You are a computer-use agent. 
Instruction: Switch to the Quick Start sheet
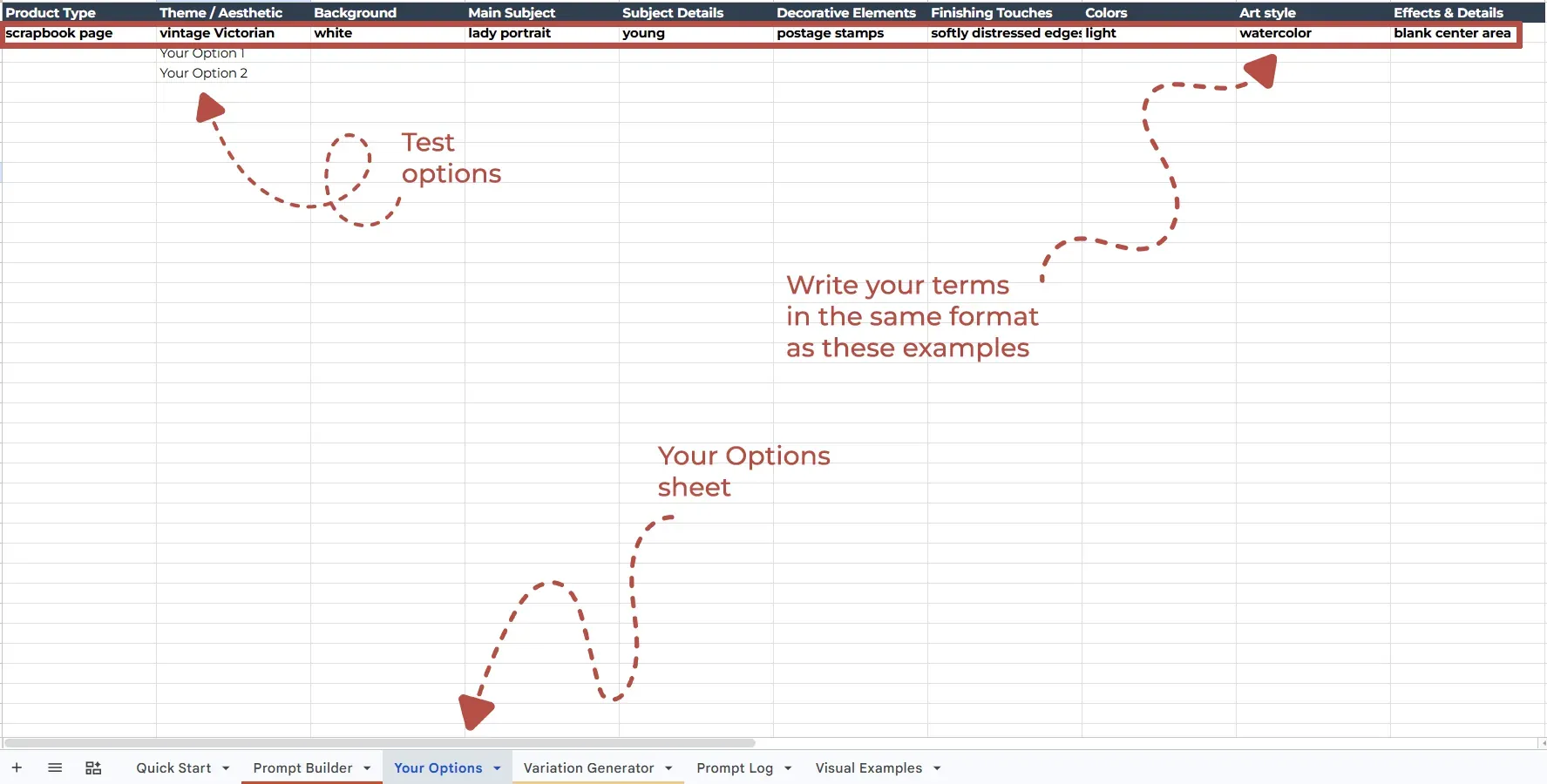pyautogui.click(x=173, y=767)
